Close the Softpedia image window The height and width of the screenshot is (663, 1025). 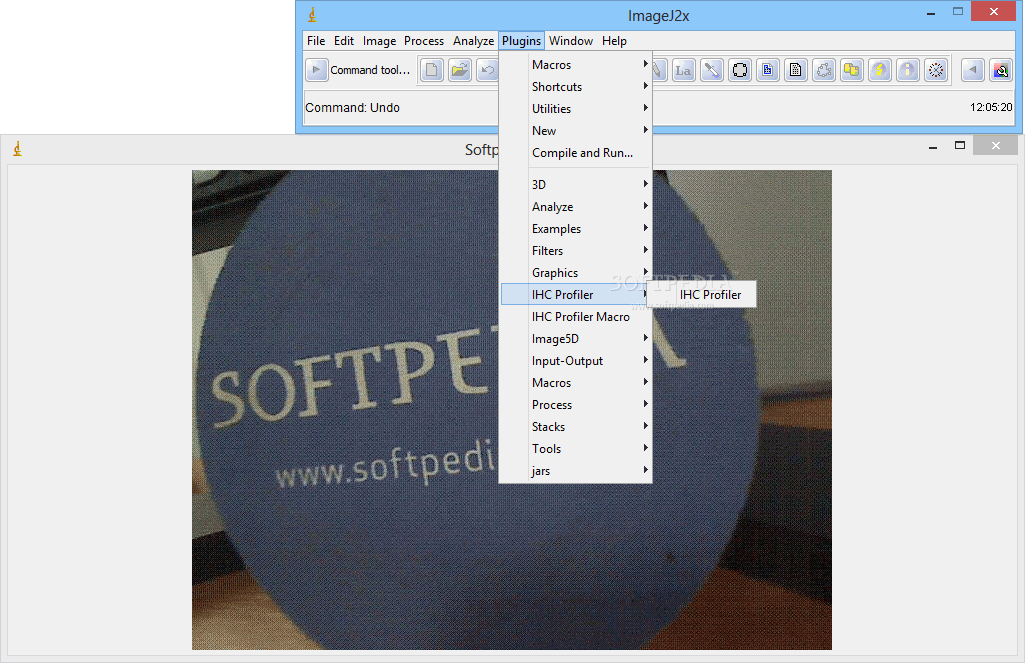[x=996, y=145]
